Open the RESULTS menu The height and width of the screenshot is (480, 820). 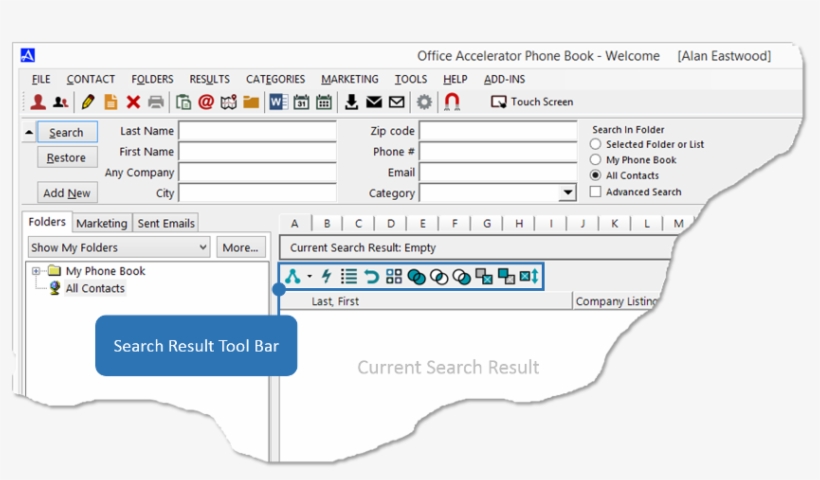[x=209, y=79]
